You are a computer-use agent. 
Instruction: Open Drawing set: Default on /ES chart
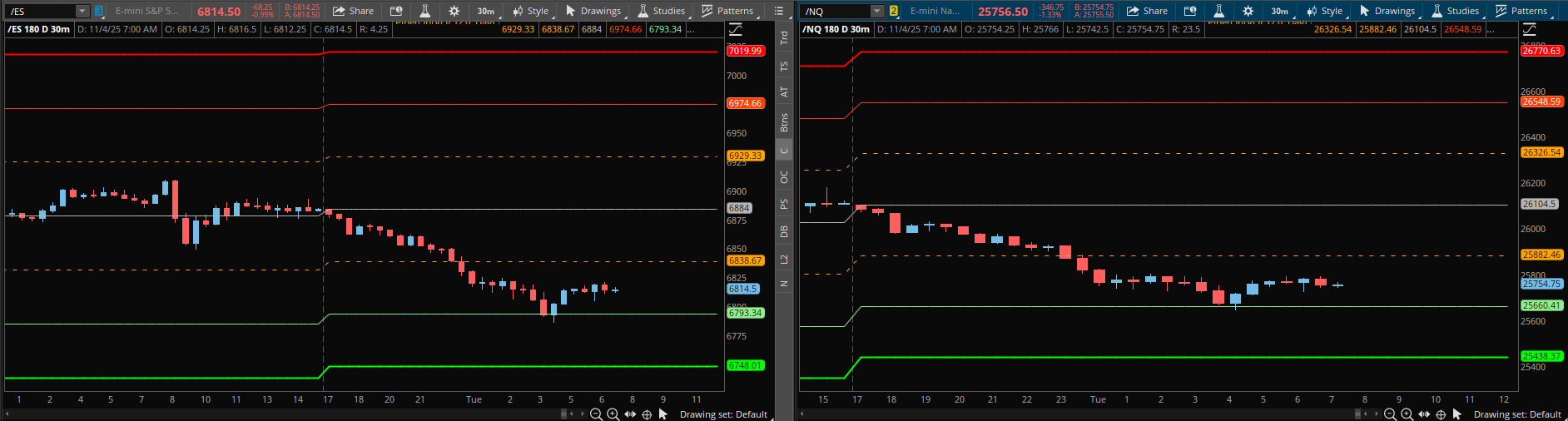click(x=723, y=414)
